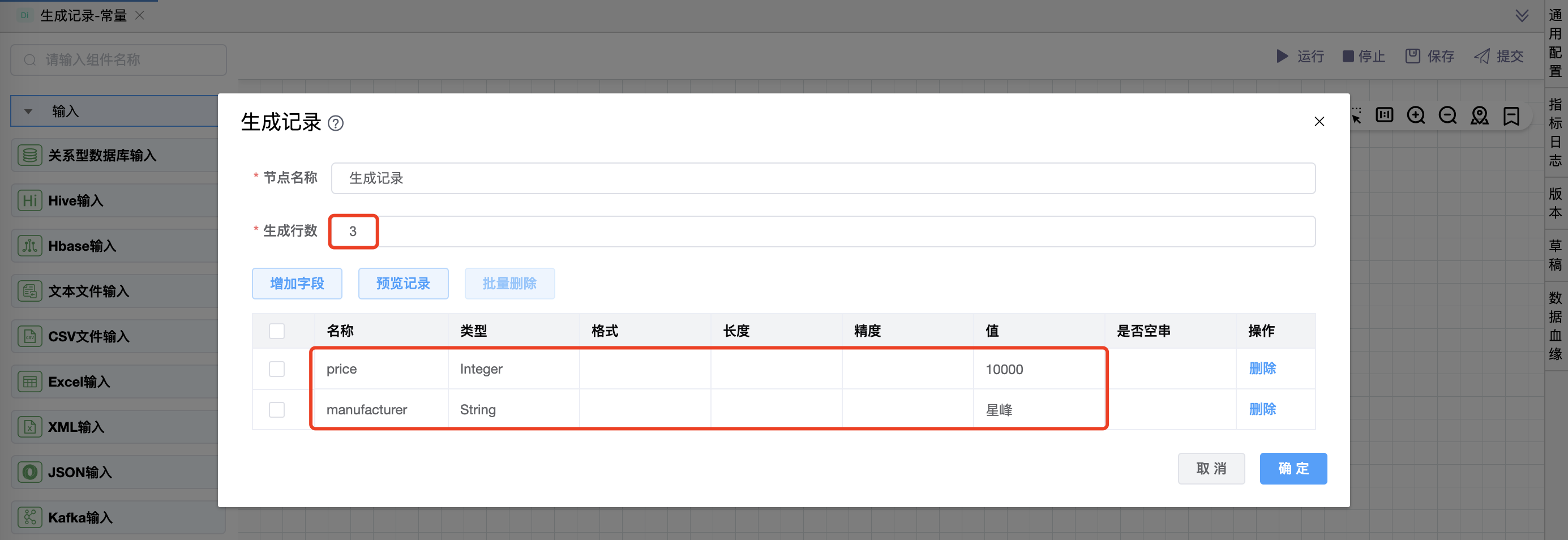Click the Hive输入 component icon
The height and width of the screenshot is (540, 1568).
(29, 200)
